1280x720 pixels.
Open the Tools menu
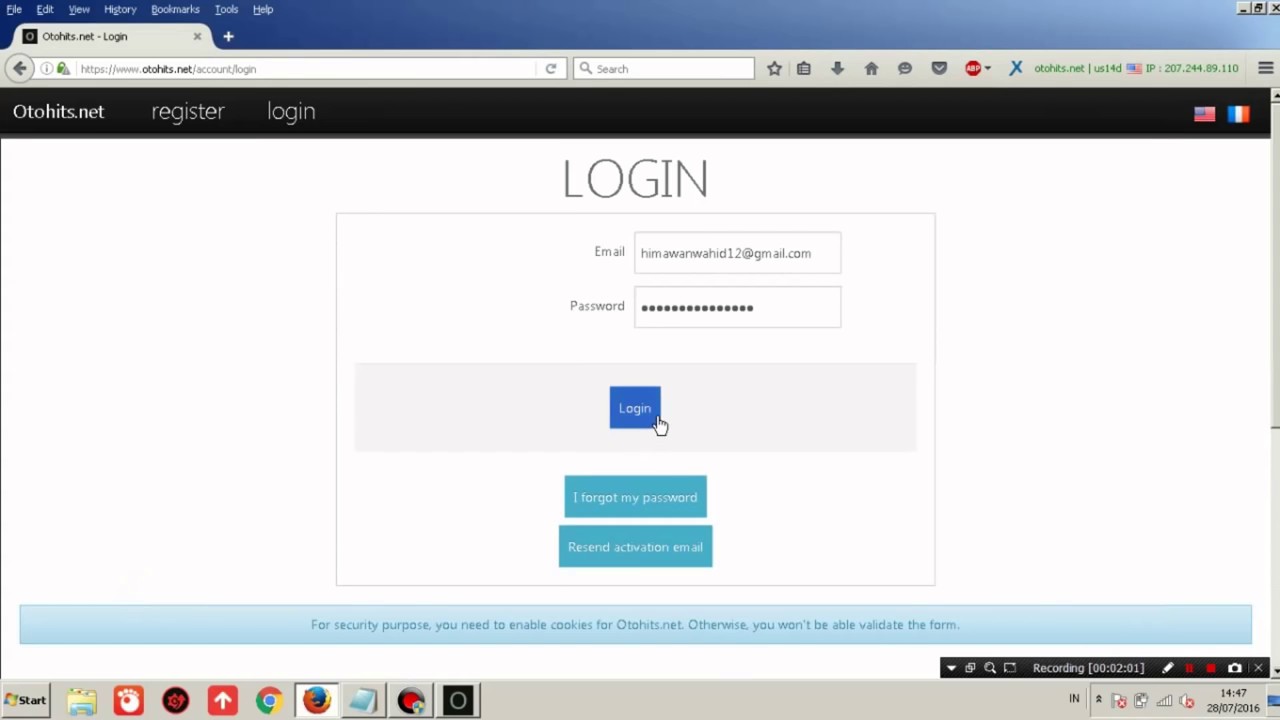pos(226,9)
